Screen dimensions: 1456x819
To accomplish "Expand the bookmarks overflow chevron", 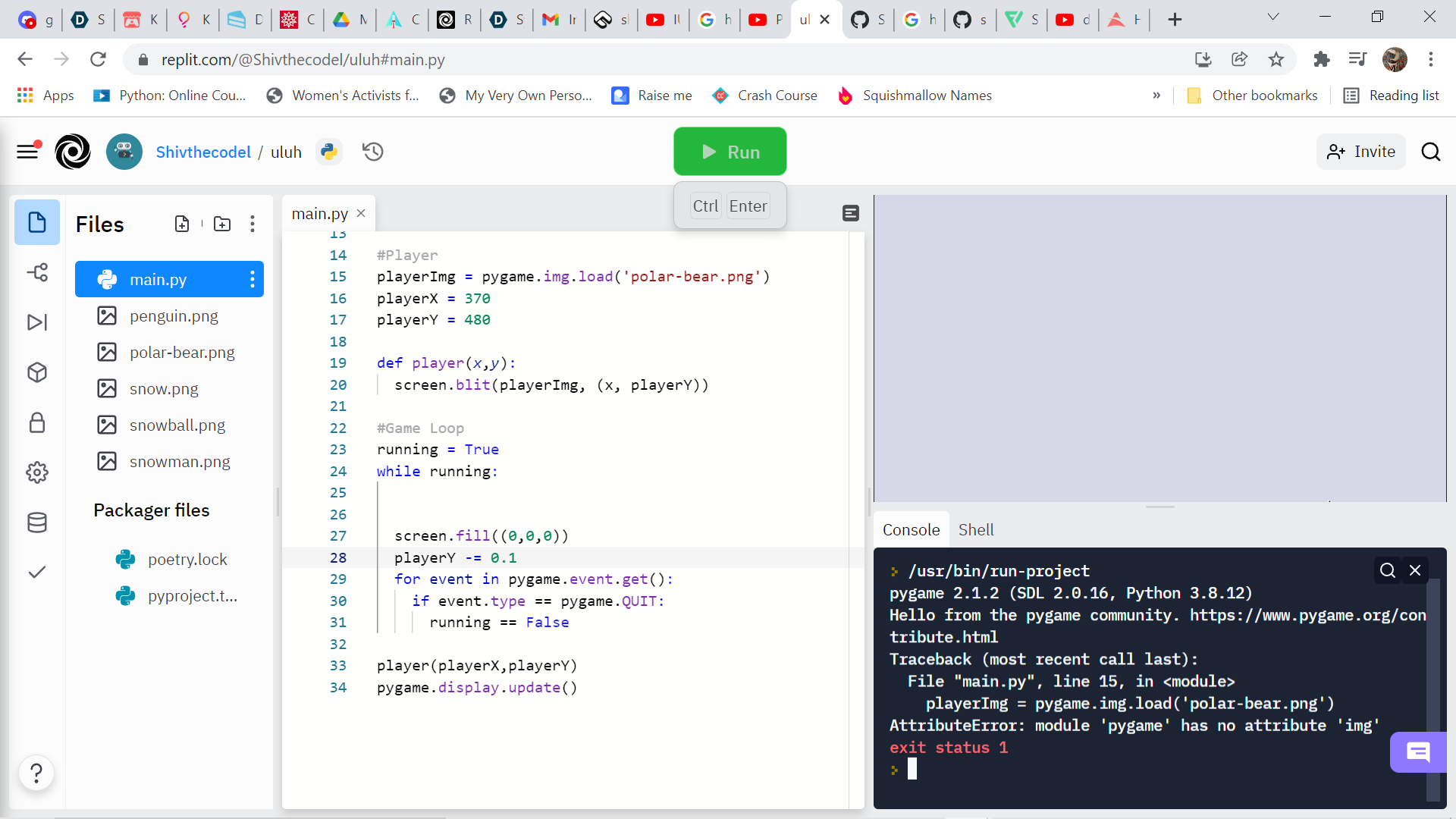I will tap(1157, 96).
